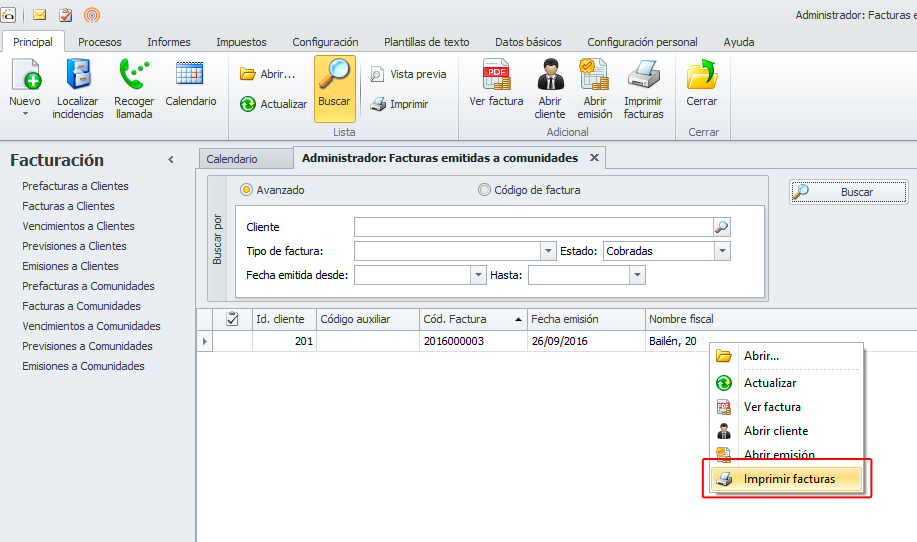Click the Nuevo document icon

coord(25,75)
